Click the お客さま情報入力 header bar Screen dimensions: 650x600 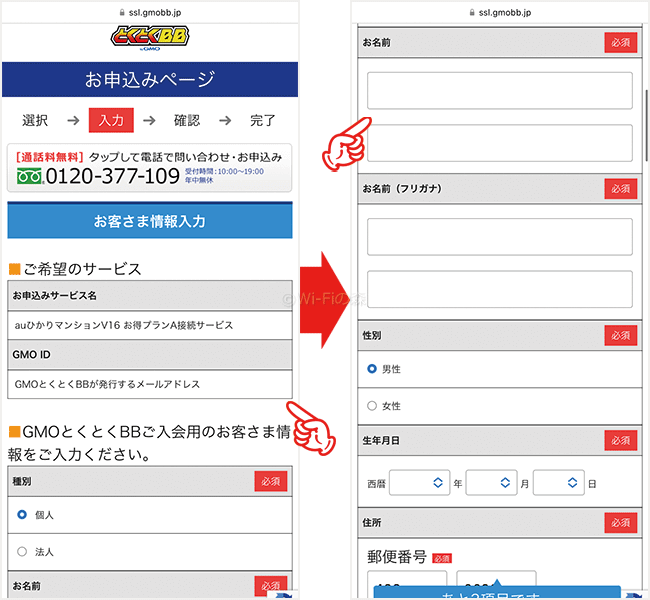tap(150, 221)
